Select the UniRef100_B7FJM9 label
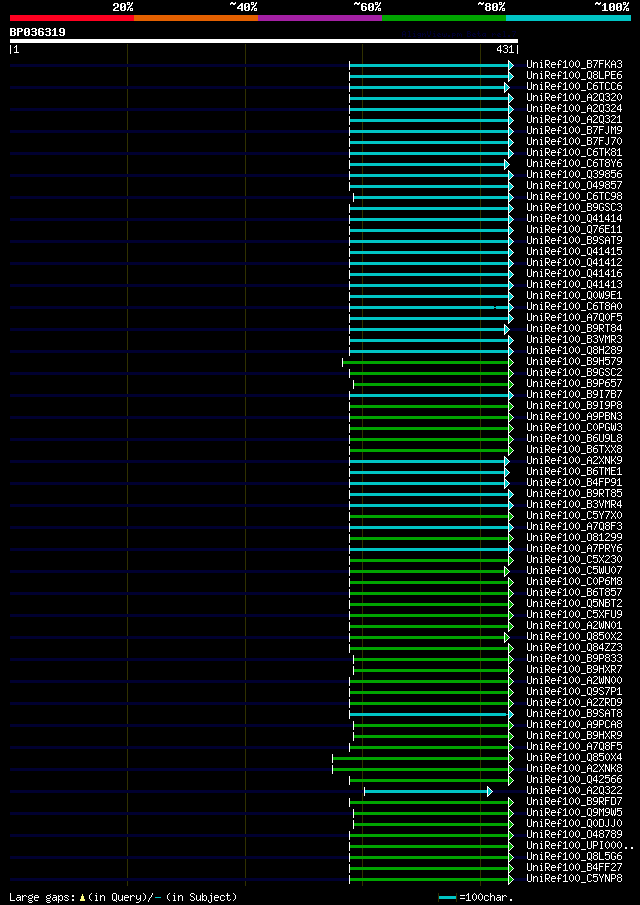The image size is (640, 905). [x=574, y=130]
